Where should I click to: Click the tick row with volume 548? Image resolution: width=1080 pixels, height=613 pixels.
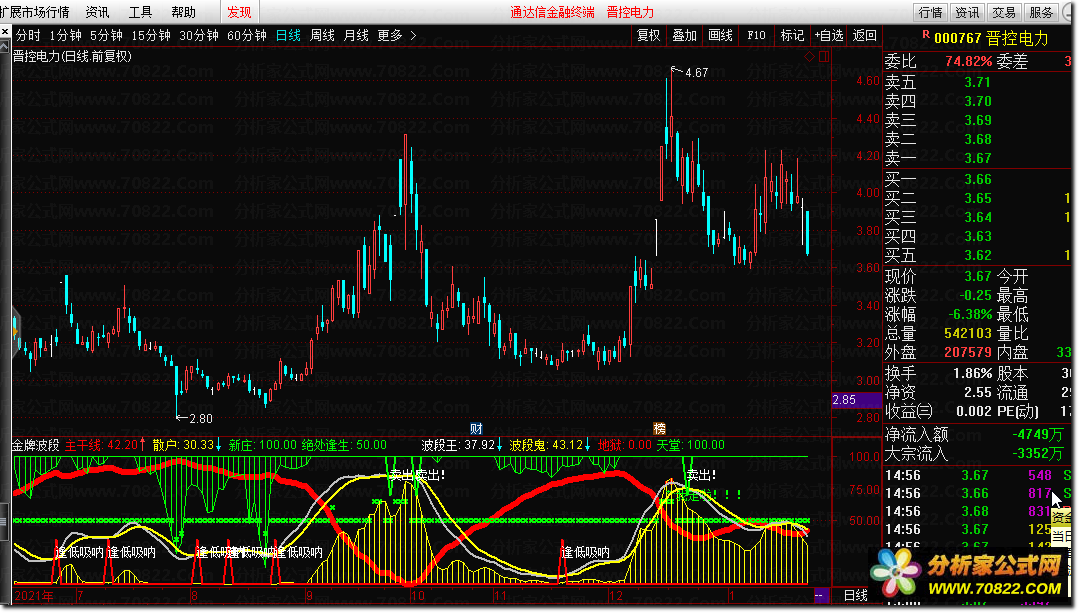coord(977,475)
